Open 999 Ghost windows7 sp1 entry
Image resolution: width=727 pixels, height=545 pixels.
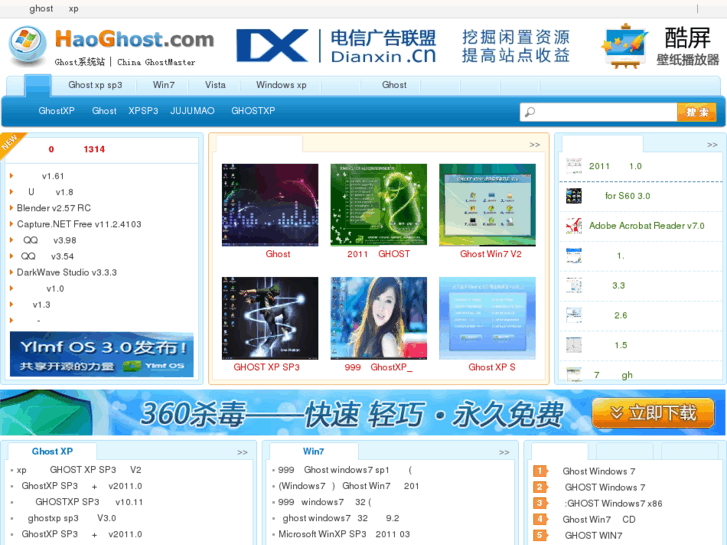tap(345, 470)
